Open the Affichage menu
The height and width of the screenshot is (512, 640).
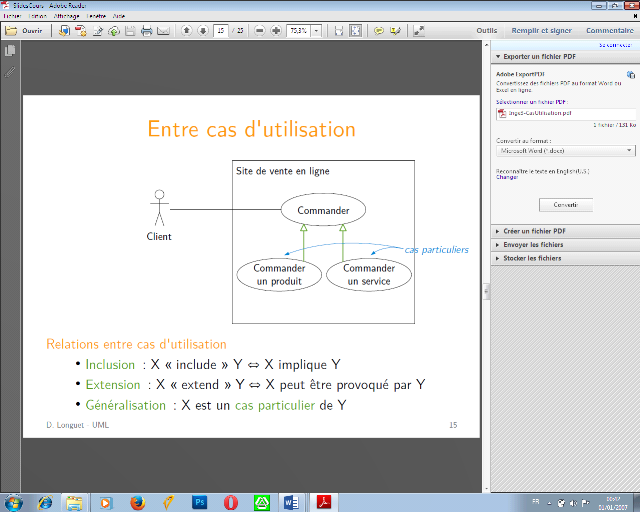pyautogui.click(x=67, y=17)
